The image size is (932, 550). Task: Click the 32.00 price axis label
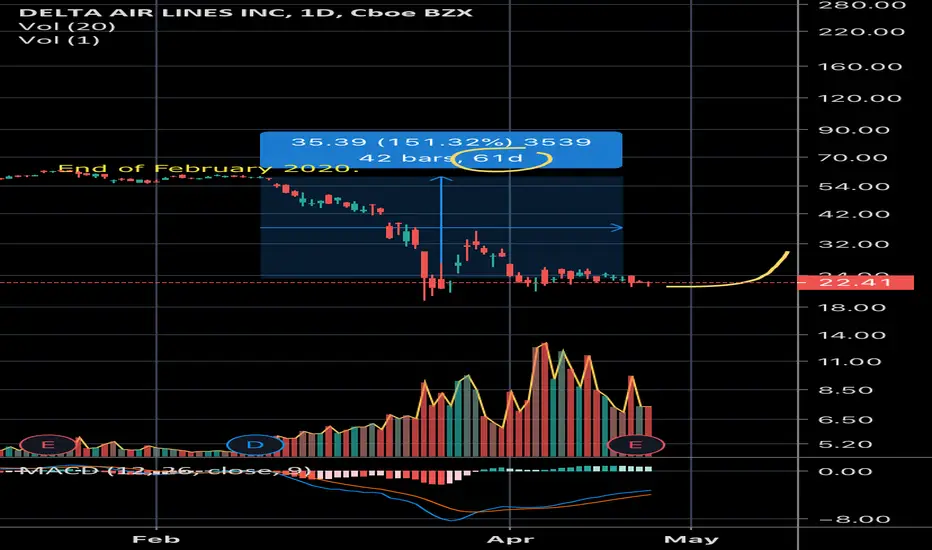pos(854,244)
